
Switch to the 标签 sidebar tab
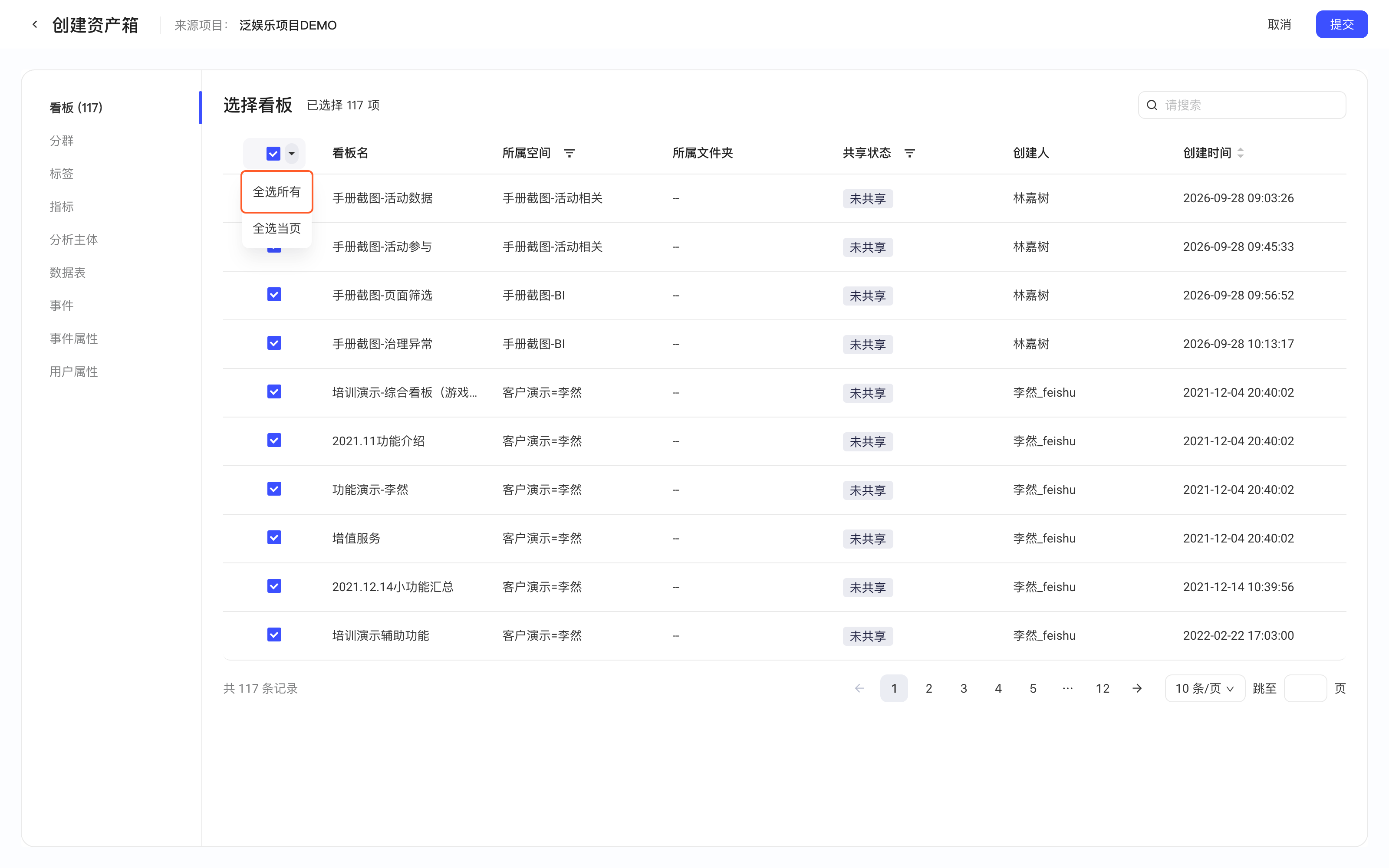61,173
